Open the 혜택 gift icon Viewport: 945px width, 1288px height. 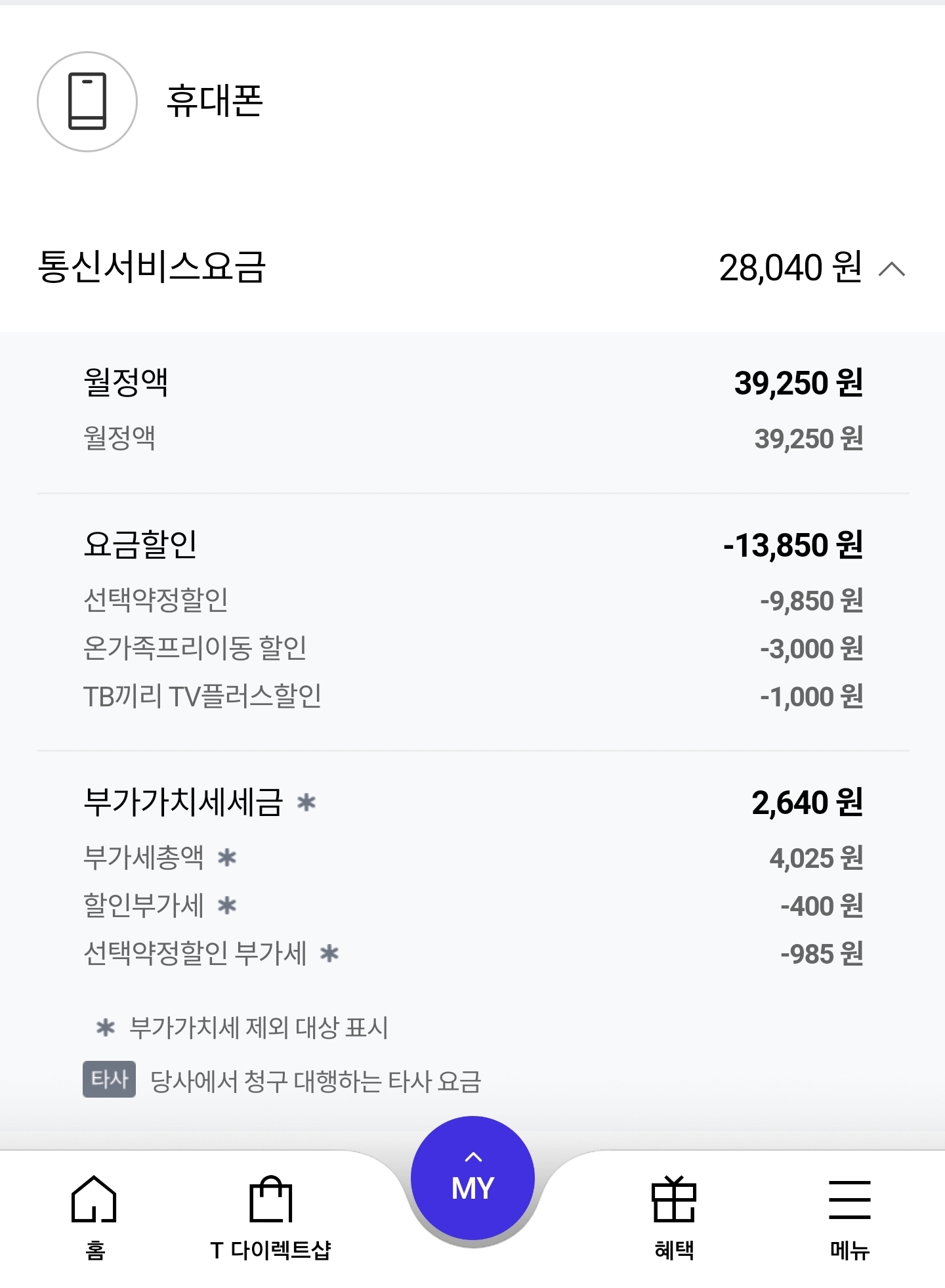[x=673, y=1199]
